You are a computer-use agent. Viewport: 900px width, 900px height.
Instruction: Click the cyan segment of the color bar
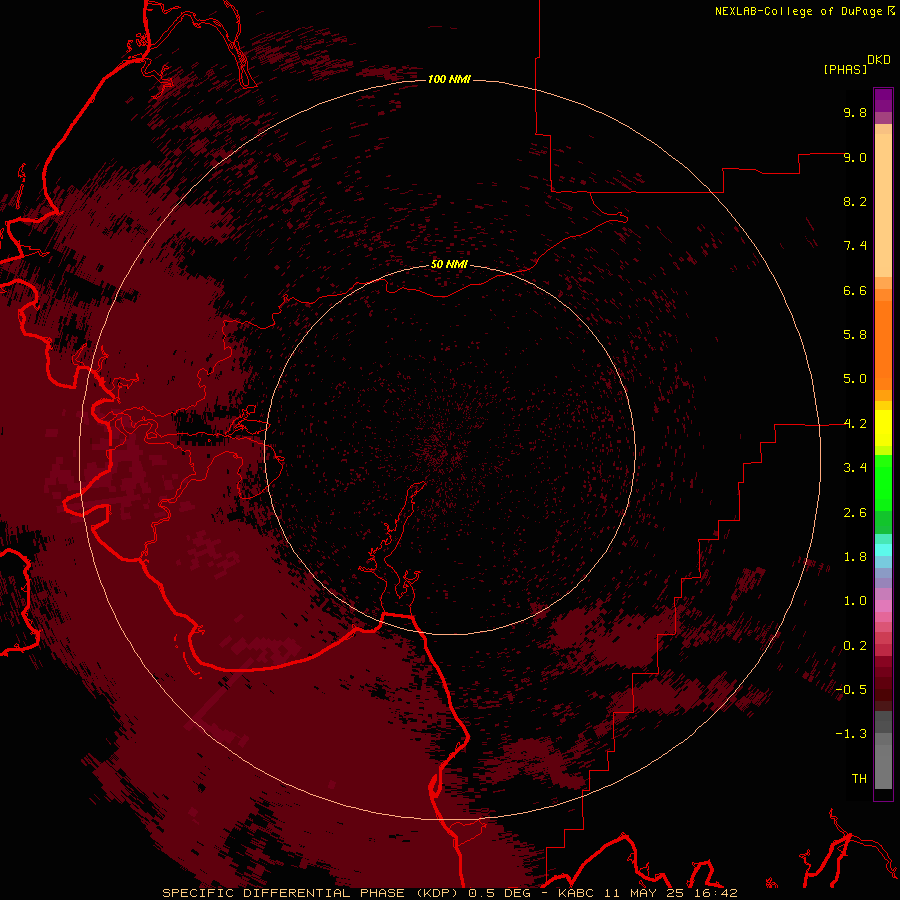point(883,550)
